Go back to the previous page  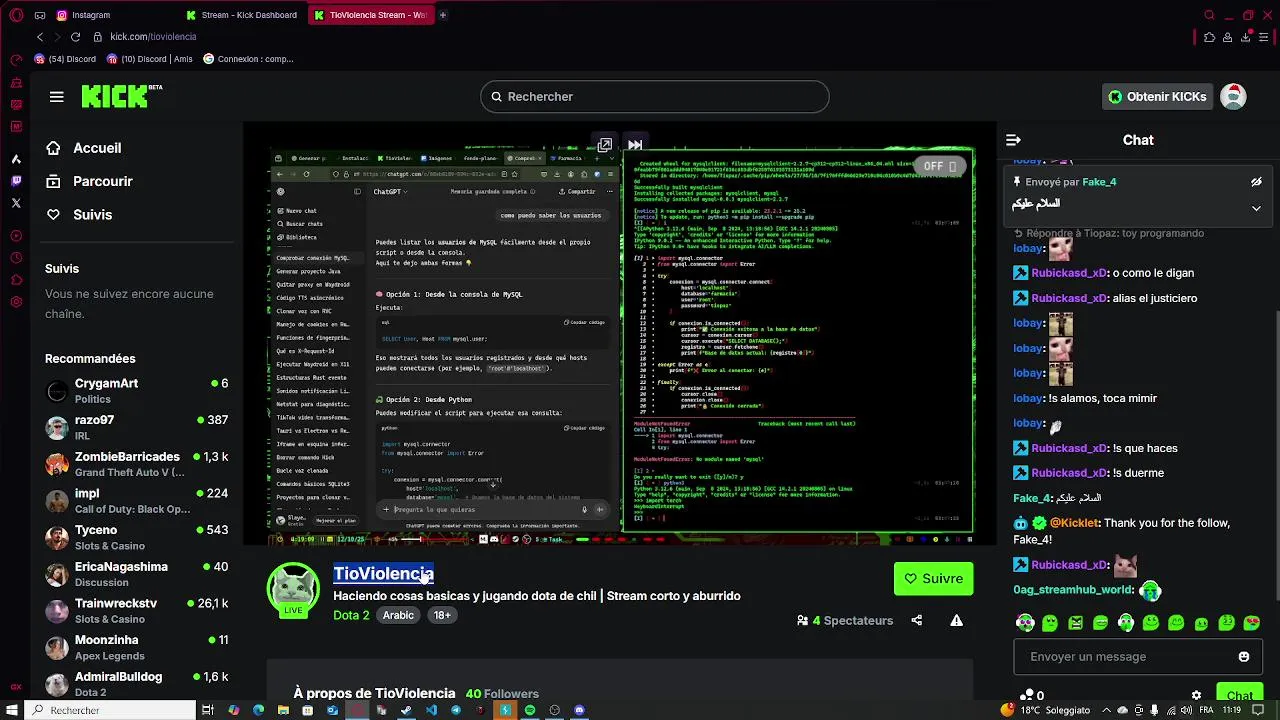tap(40, 37)
